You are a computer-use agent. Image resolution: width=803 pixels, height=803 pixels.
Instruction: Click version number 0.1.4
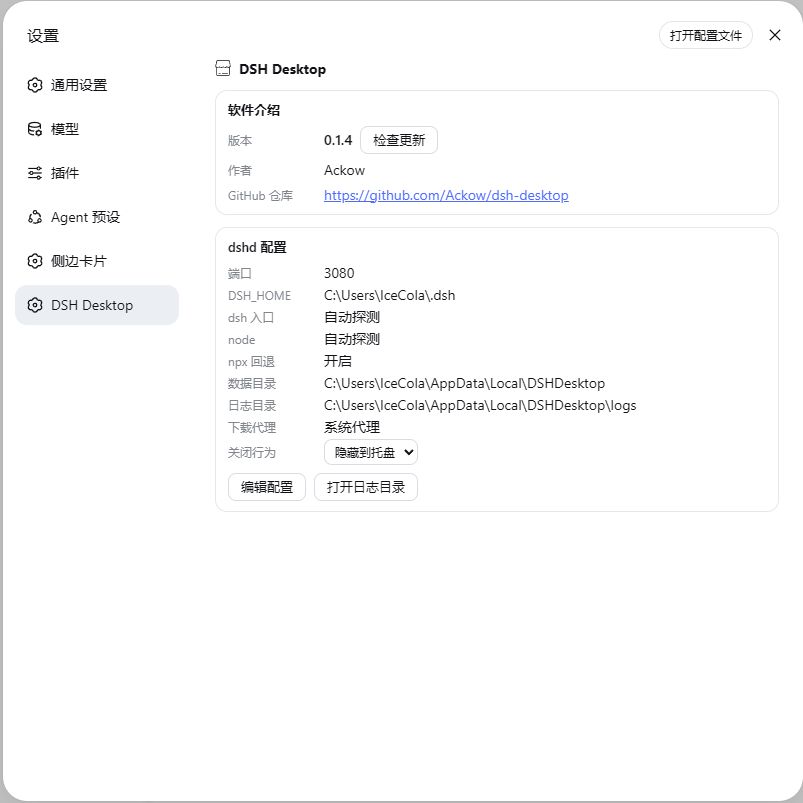338,140
